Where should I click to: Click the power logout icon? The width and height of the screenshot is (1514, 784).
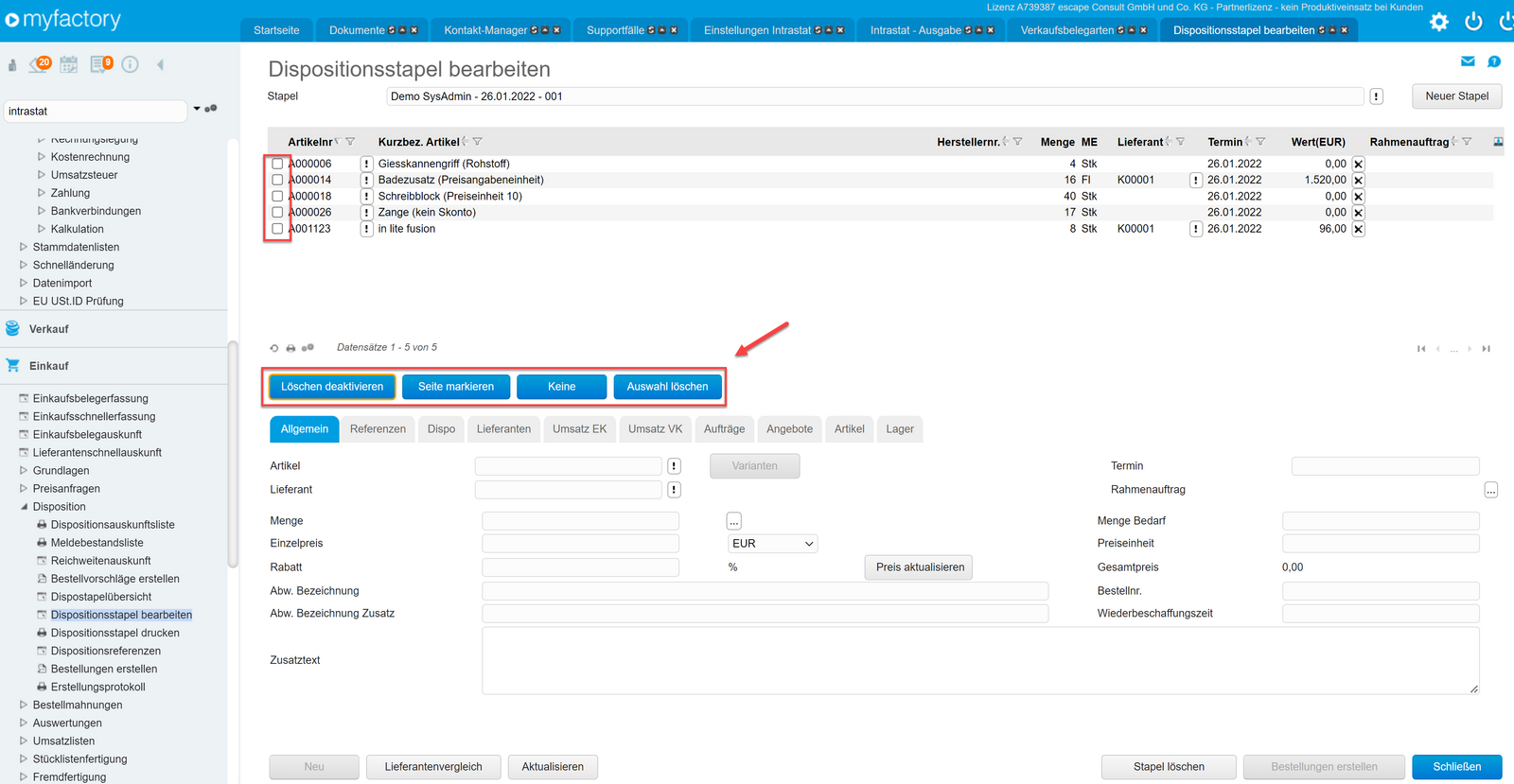1473,22
